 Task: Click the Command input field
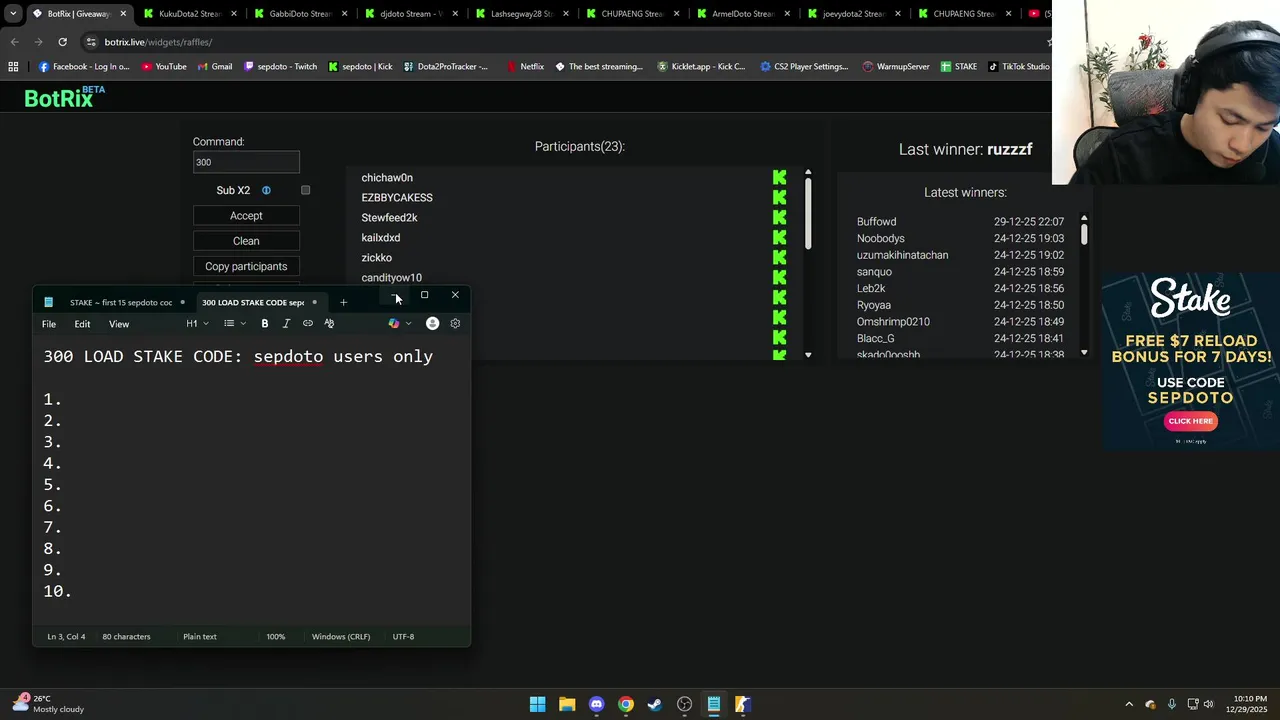(x=246, y=162)
